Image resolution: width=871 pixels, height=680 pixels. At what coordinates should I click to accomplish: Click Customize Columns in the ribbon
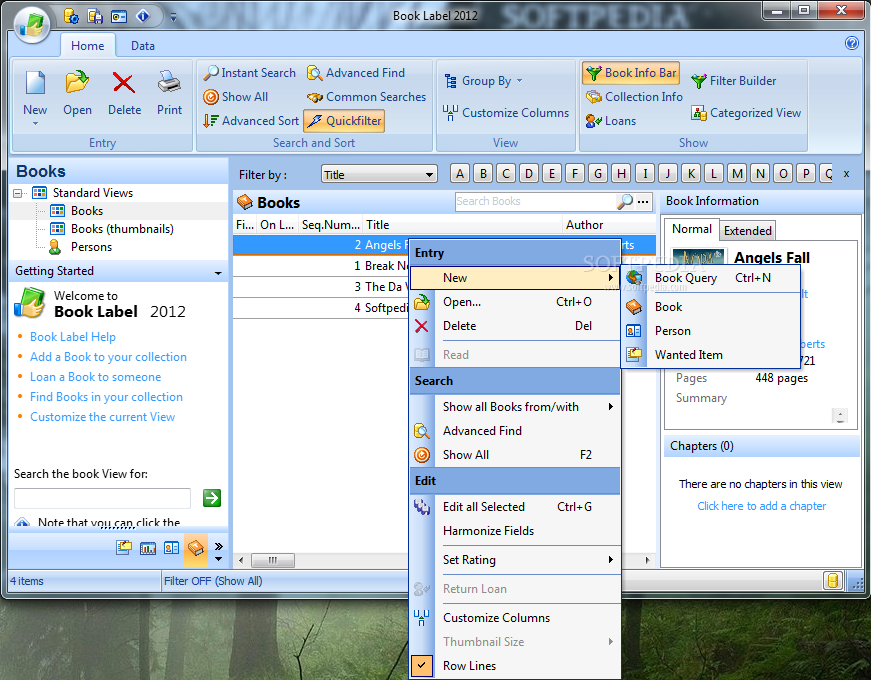tap(506, 113)
